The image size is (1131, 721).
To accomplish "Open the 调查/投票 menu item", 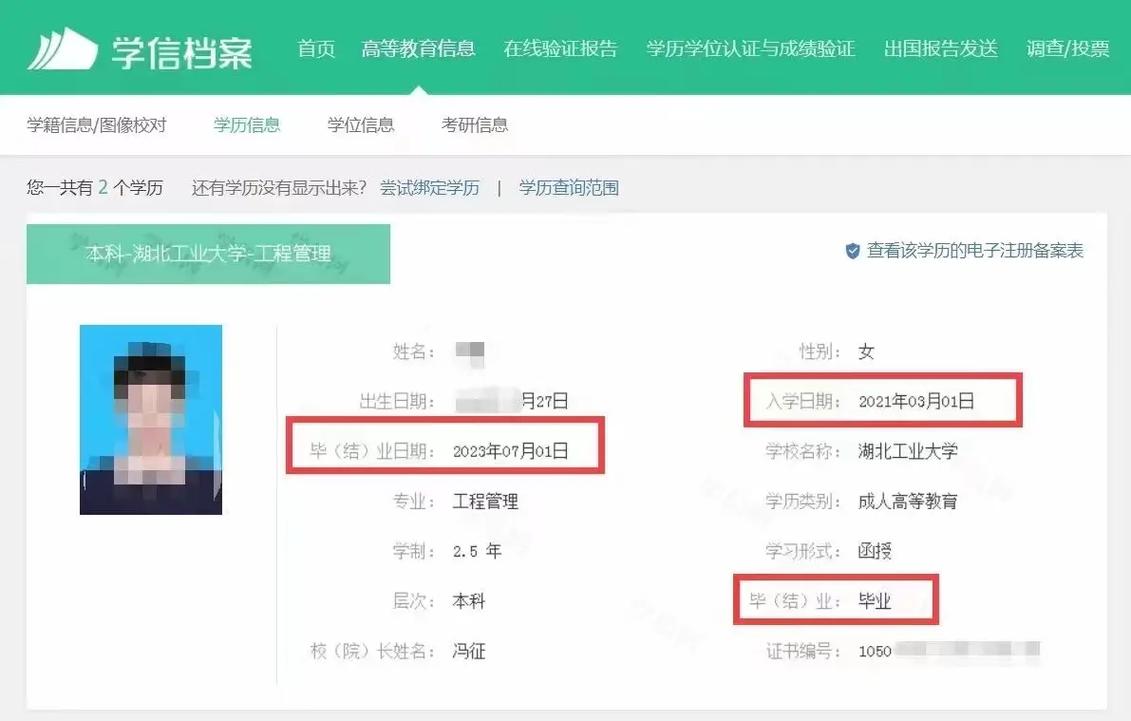I will (x=1068, y=48).
